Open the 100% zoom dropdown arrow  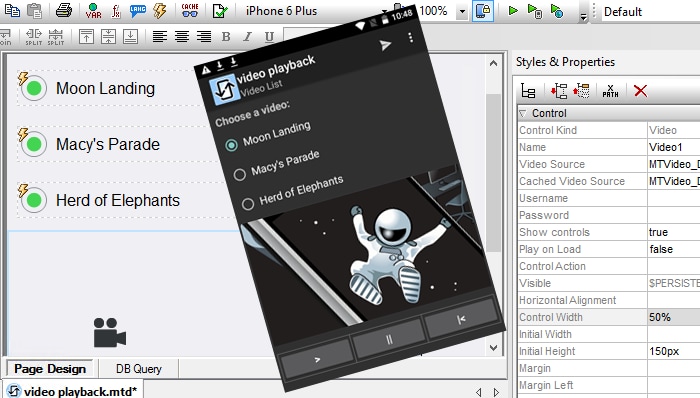462,11
